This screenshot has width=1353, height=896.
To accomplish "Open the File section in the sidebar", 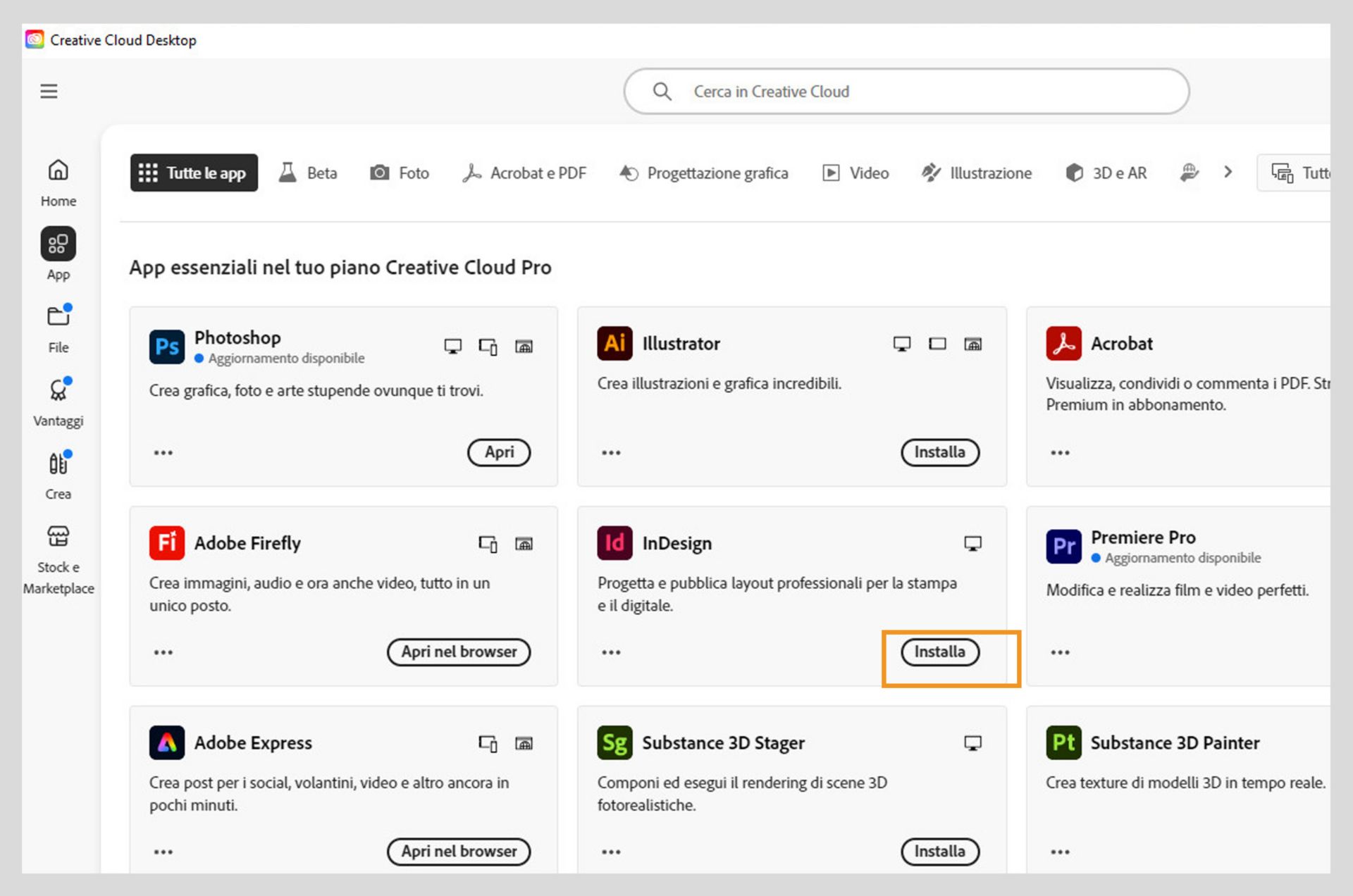I will point(58,328).
